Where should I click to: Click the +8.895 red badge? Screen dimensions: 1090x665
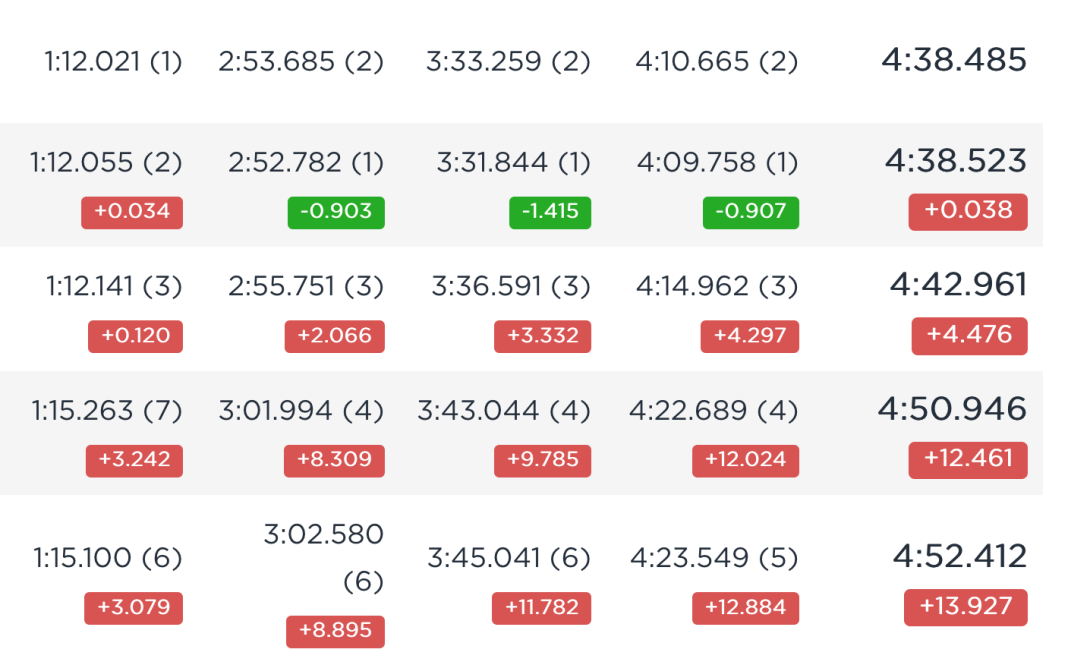pyautogui.click(x=335, y=631)
